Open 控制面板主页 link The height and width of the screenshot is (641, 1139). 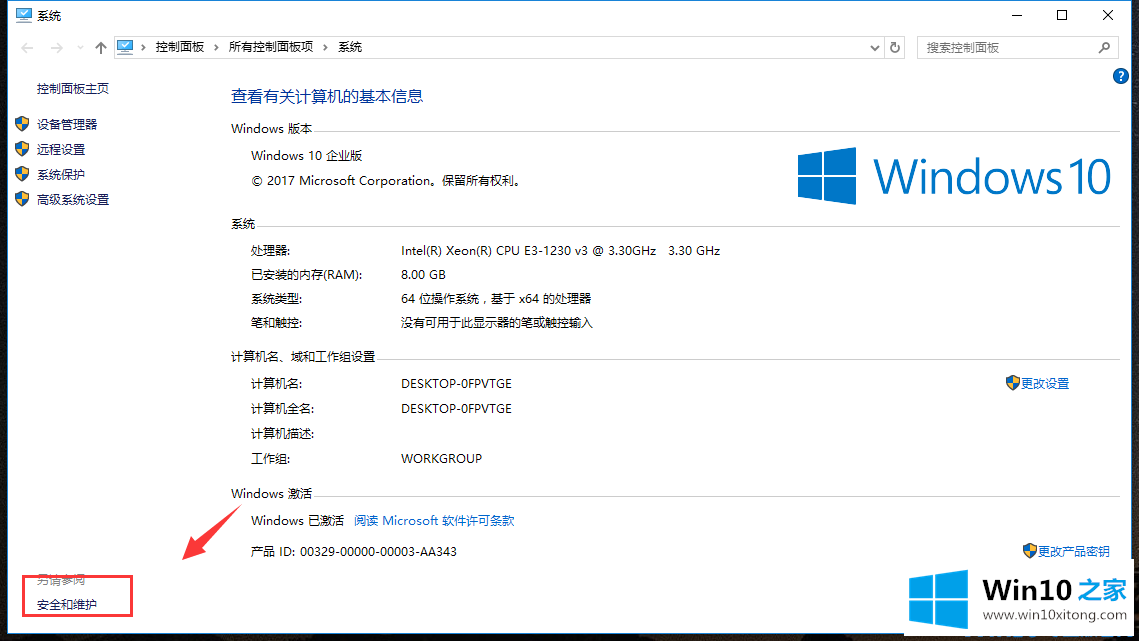tap(73, 89)
